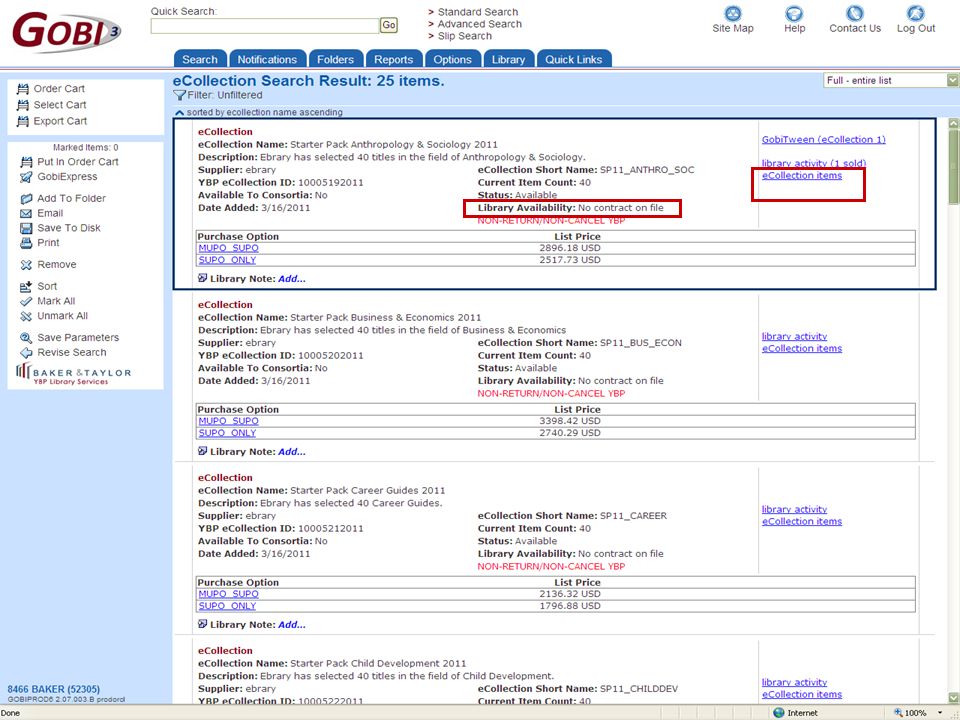The height and width of the screenshot is (720, 960).
Task: Open eCollection items for Business & Economics
Action: click(x=802, y=349)
